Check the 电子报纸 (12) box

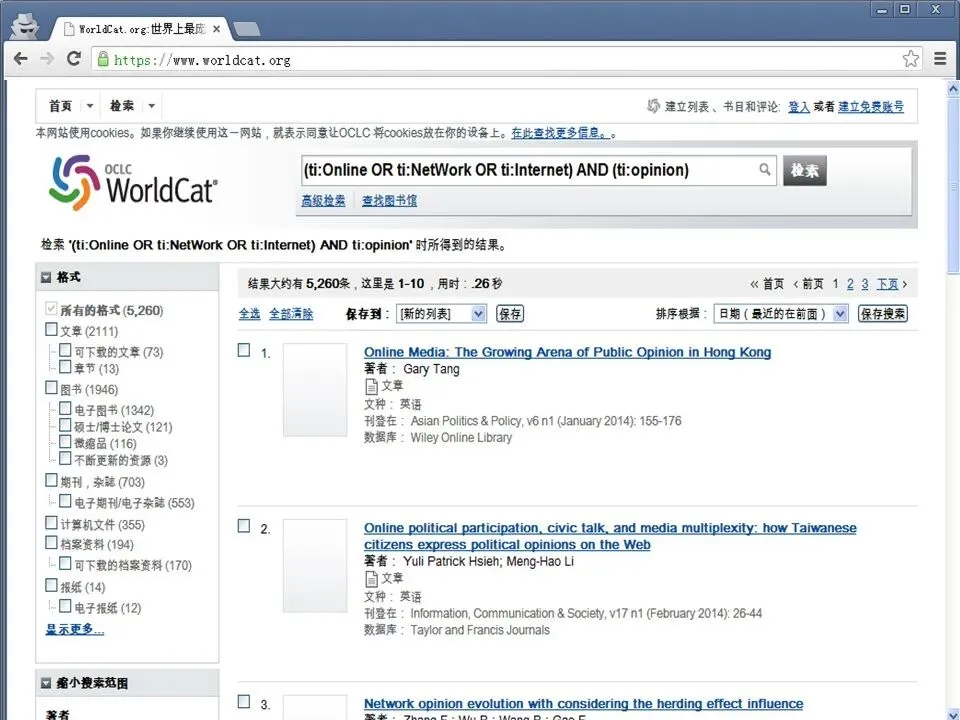[x=65, y=606]
